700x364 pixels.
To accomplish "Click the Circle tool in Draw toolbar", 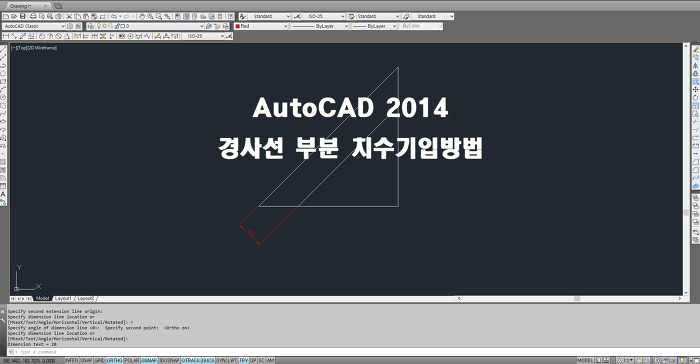I will [x=3, y=97].
